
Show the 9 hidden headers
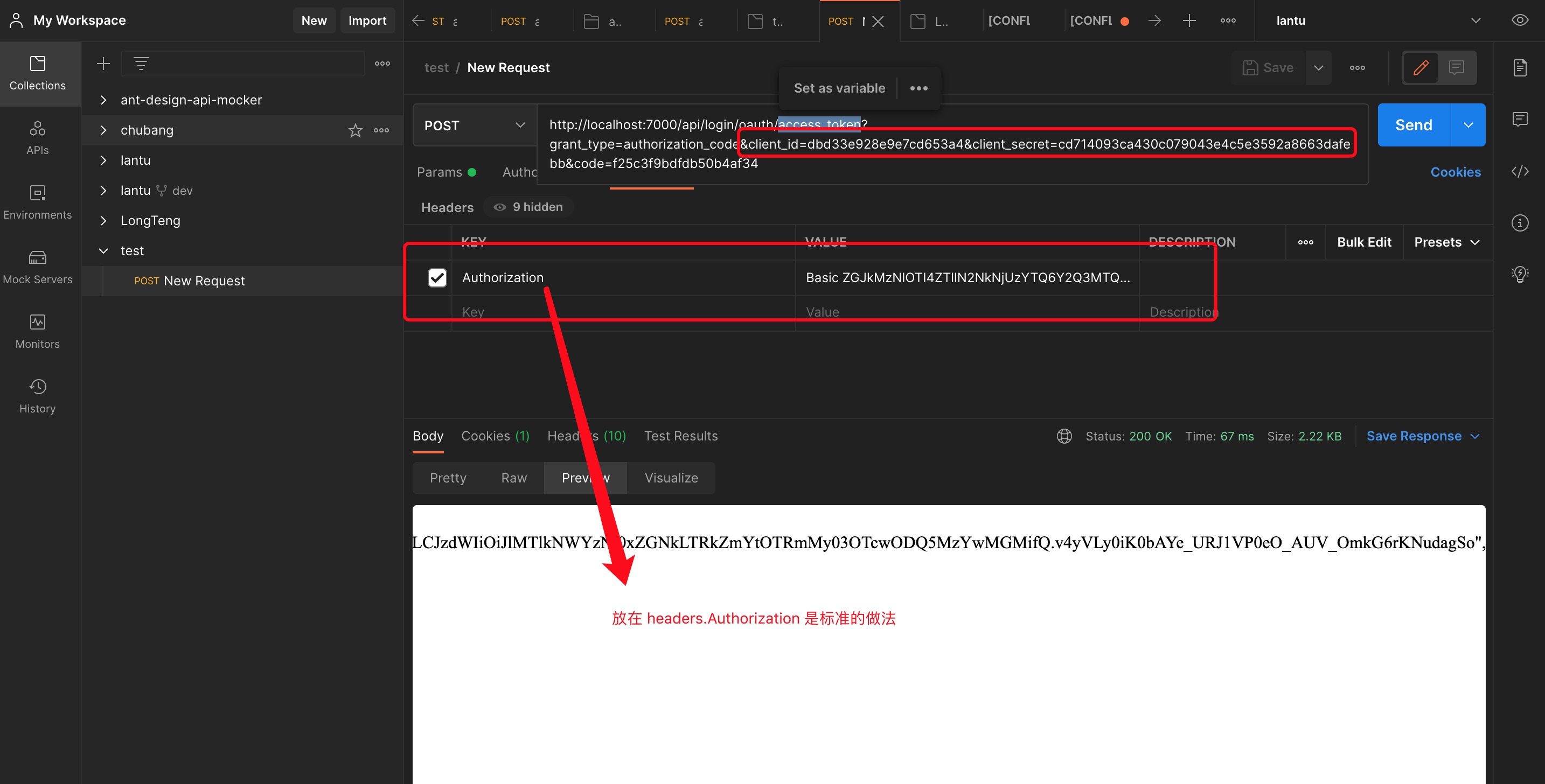point(528,207)
